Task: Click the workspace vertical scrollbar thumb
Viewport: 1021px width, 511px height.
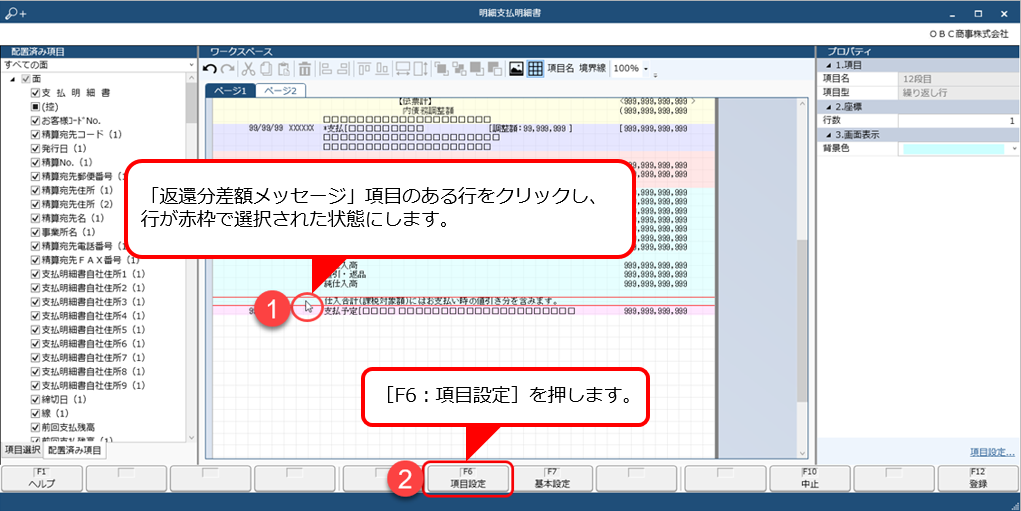Action: 802,320
